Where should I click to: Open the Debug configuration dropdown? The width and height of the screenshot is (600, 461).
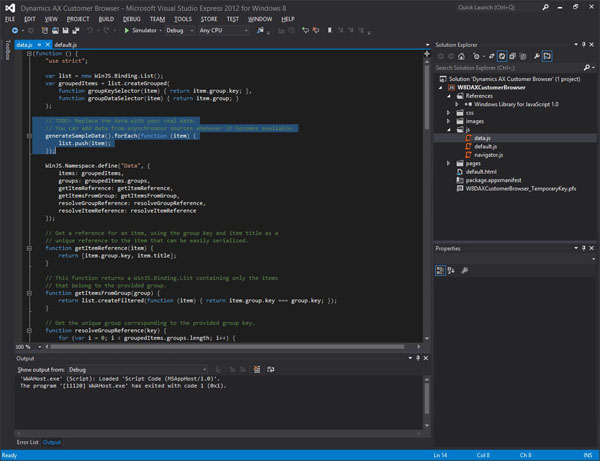pos(180,30)
